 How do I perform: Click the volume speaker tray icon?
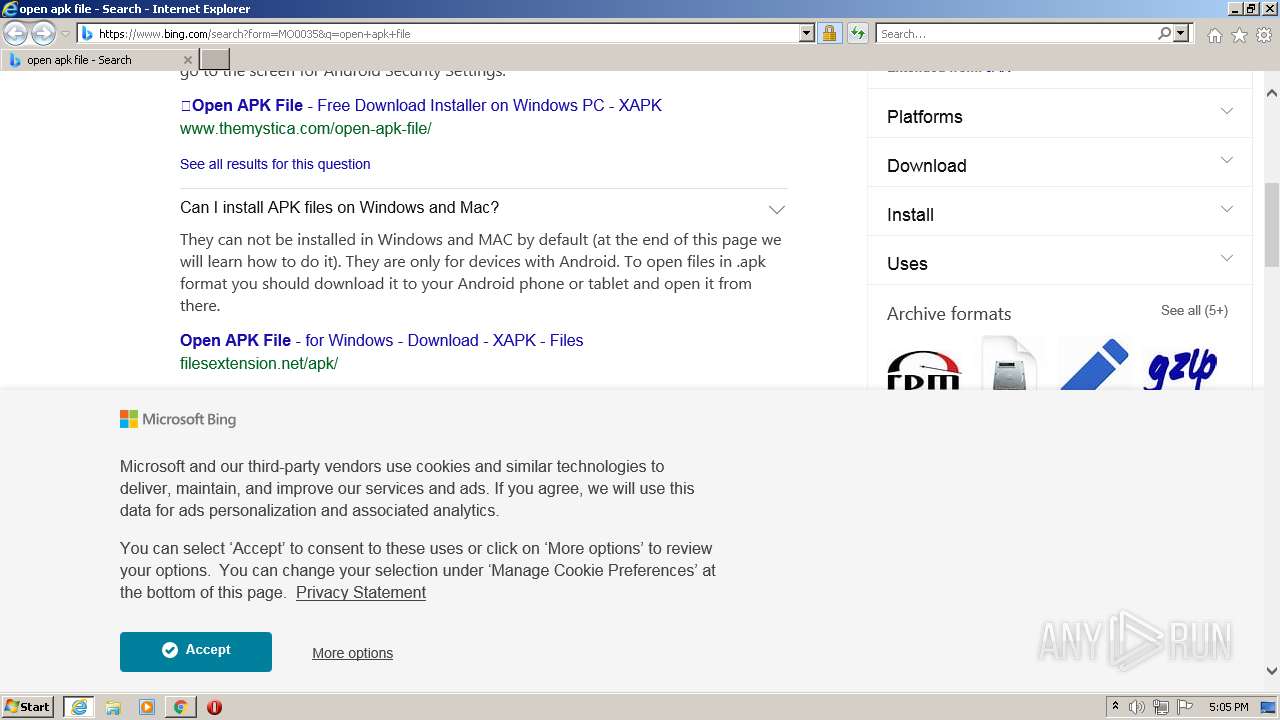(1137, 707)
